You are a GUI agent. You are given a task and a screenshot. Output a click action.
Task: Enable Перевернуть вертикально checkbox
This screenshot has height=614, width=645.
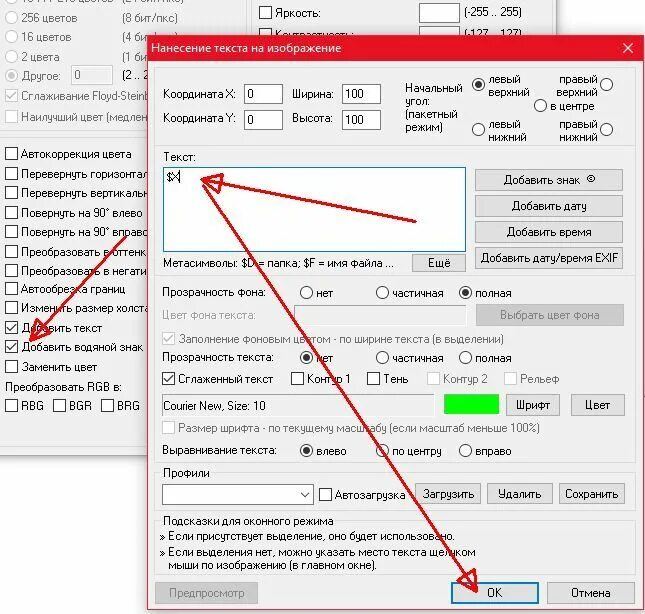[11, 192]
